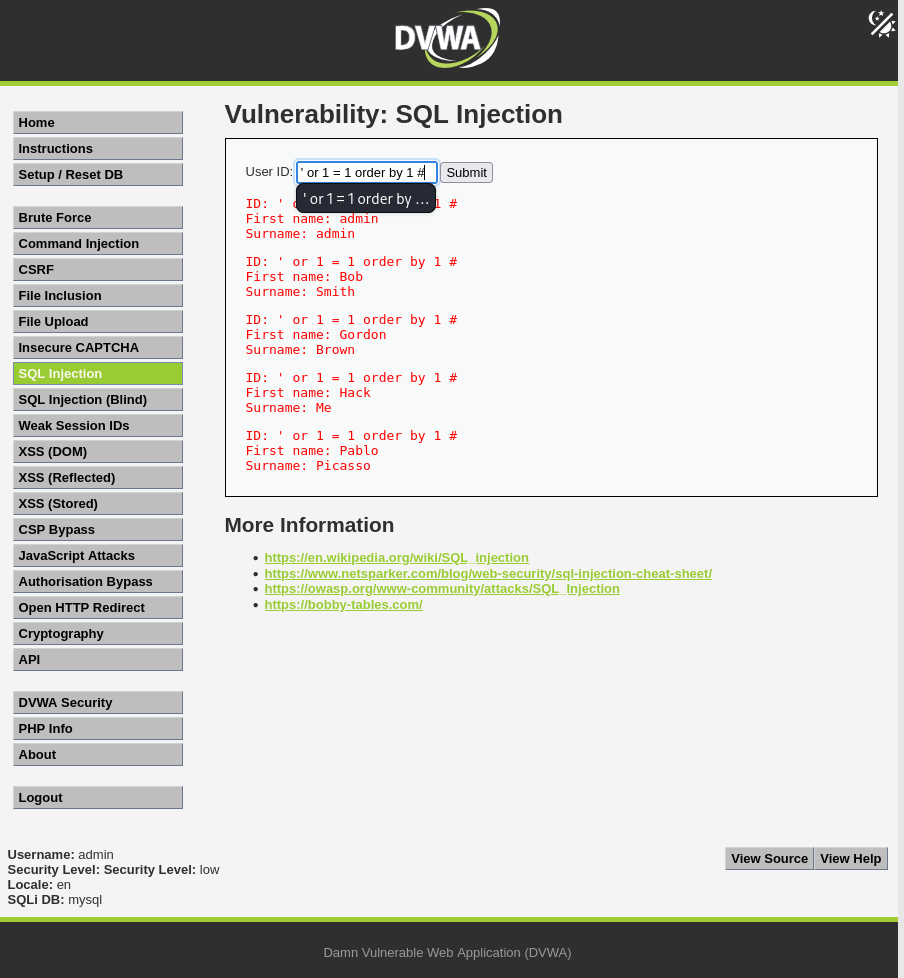The image size is (904, 978).
Task: Open the Netsparker cheat sheet link
Action: point(488,573)
